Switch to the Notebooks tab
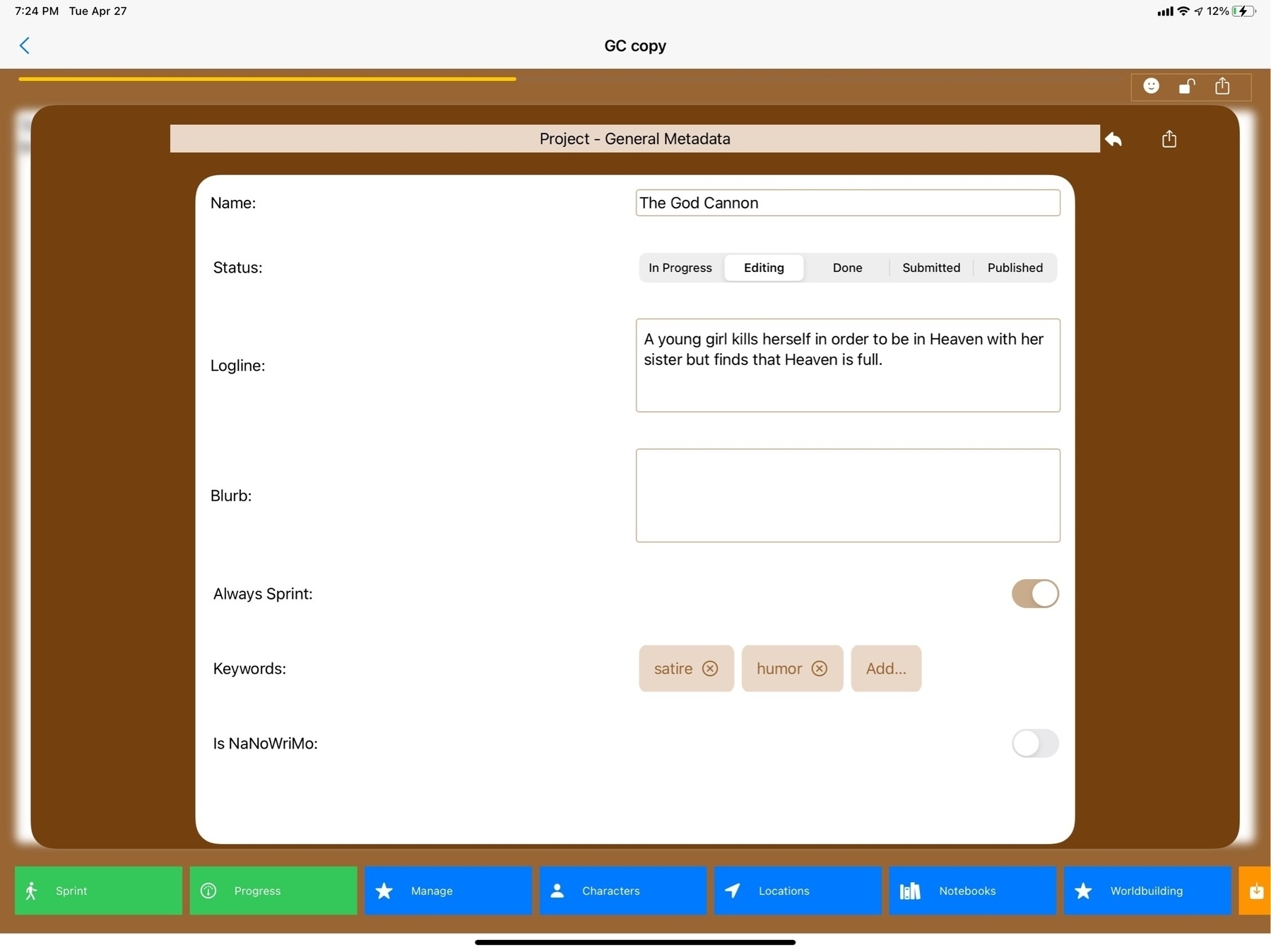This screenshot has width=1271, height=952. [x=972, y=891]
